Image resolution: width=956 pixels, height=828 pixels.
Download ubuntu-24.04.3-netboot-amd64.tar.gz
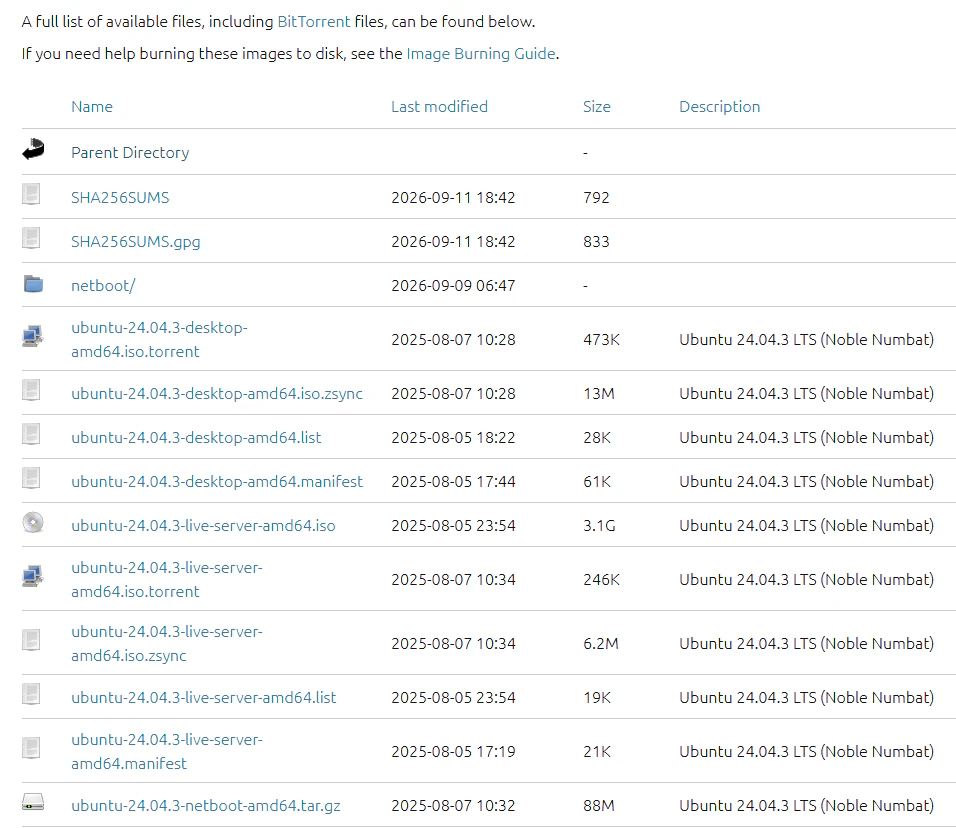205,805
